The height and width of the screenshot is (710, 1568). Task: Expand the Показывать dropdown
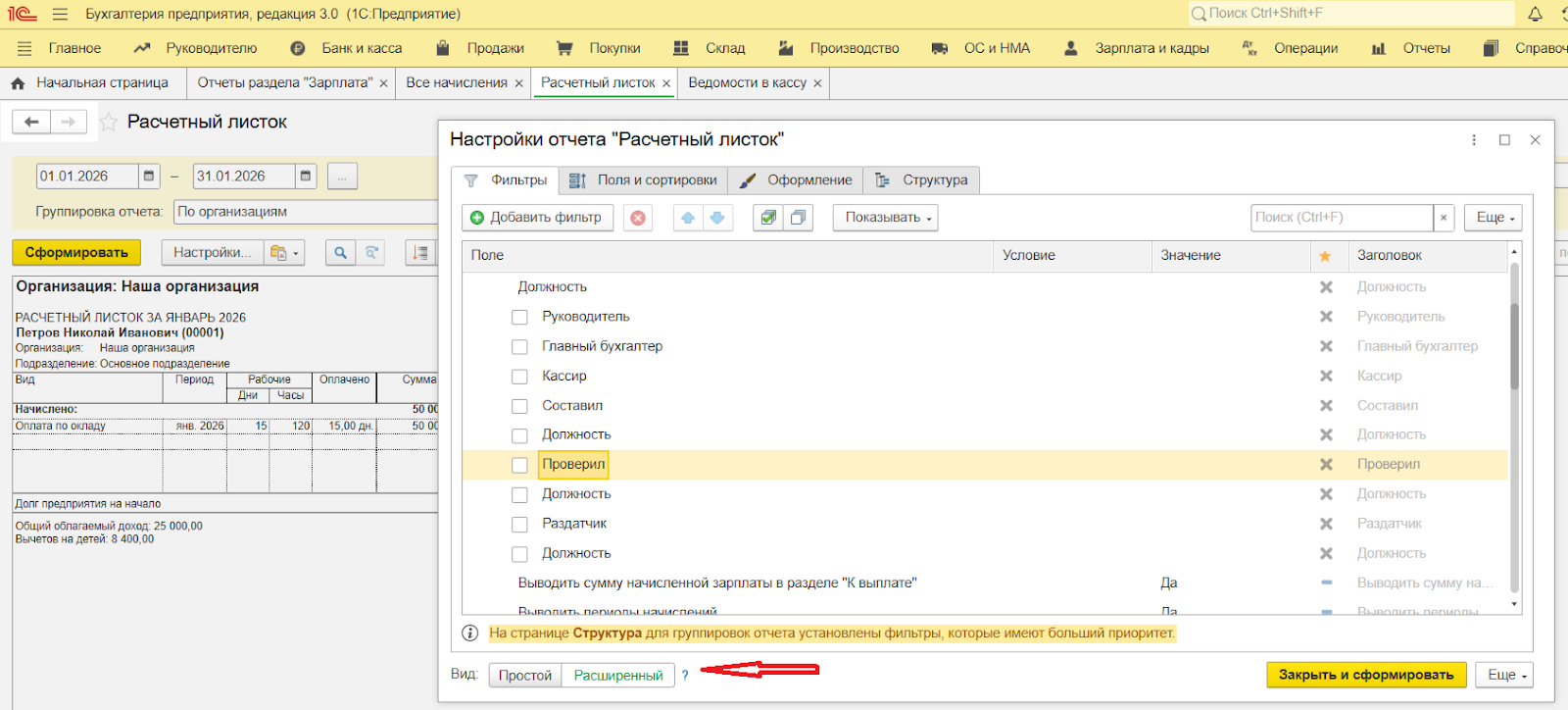(885, 218)
